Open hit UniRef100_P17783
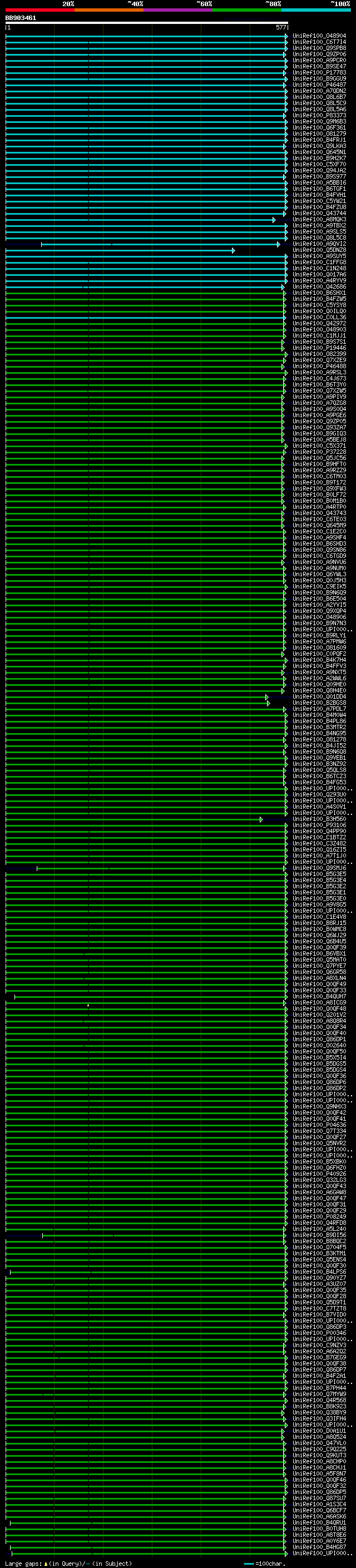356x1568 pixels. 319,72
